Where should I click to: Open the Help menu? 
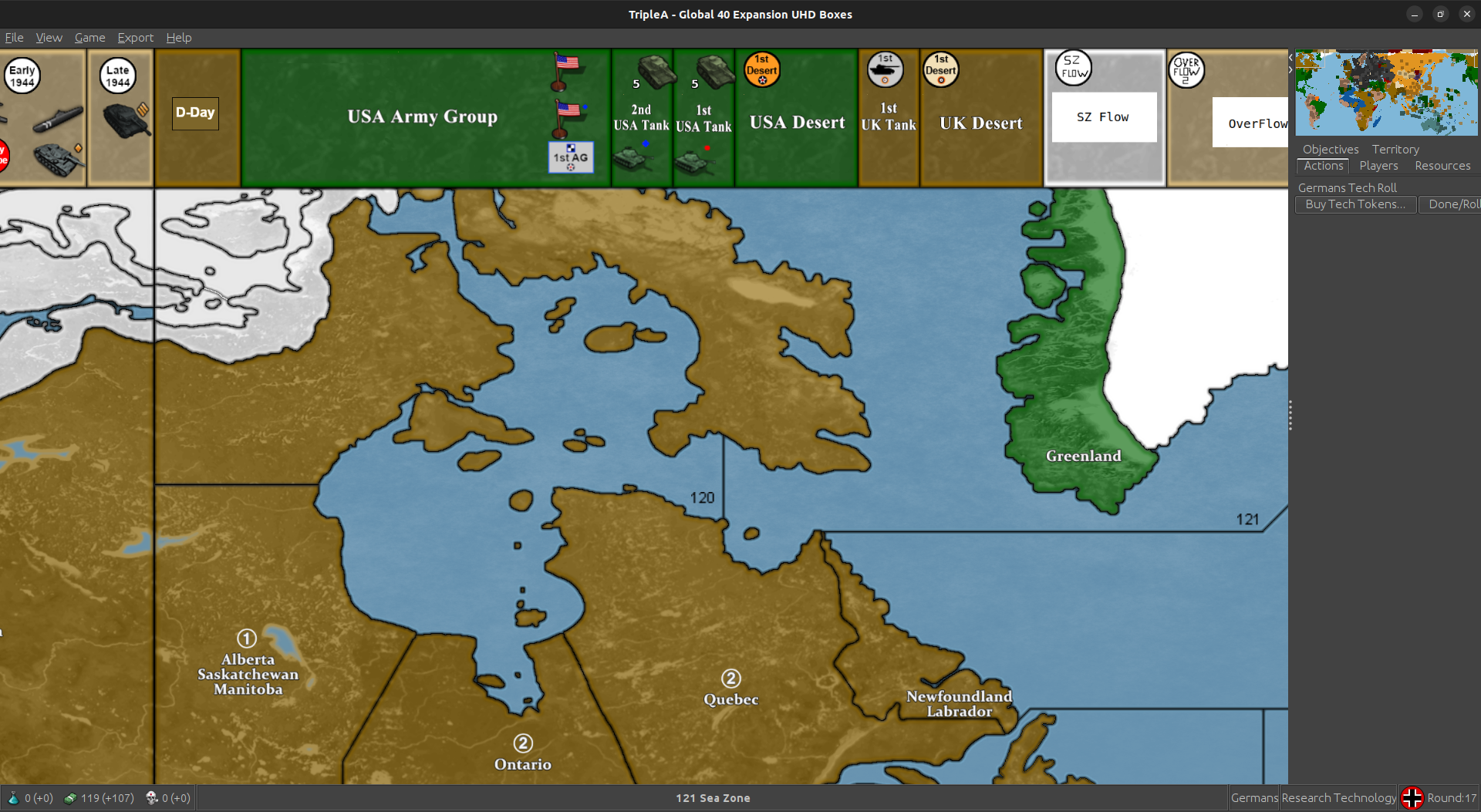179,37
